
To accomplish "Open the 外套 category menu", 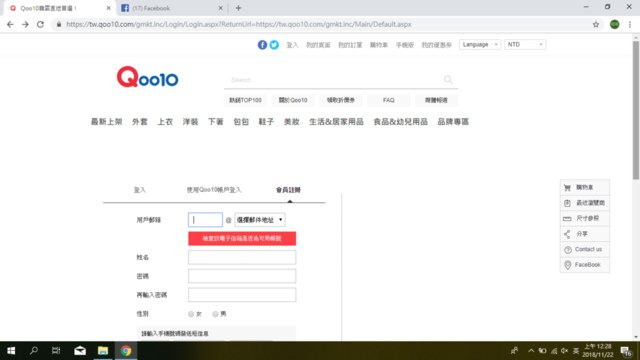I will coord(140,122).
